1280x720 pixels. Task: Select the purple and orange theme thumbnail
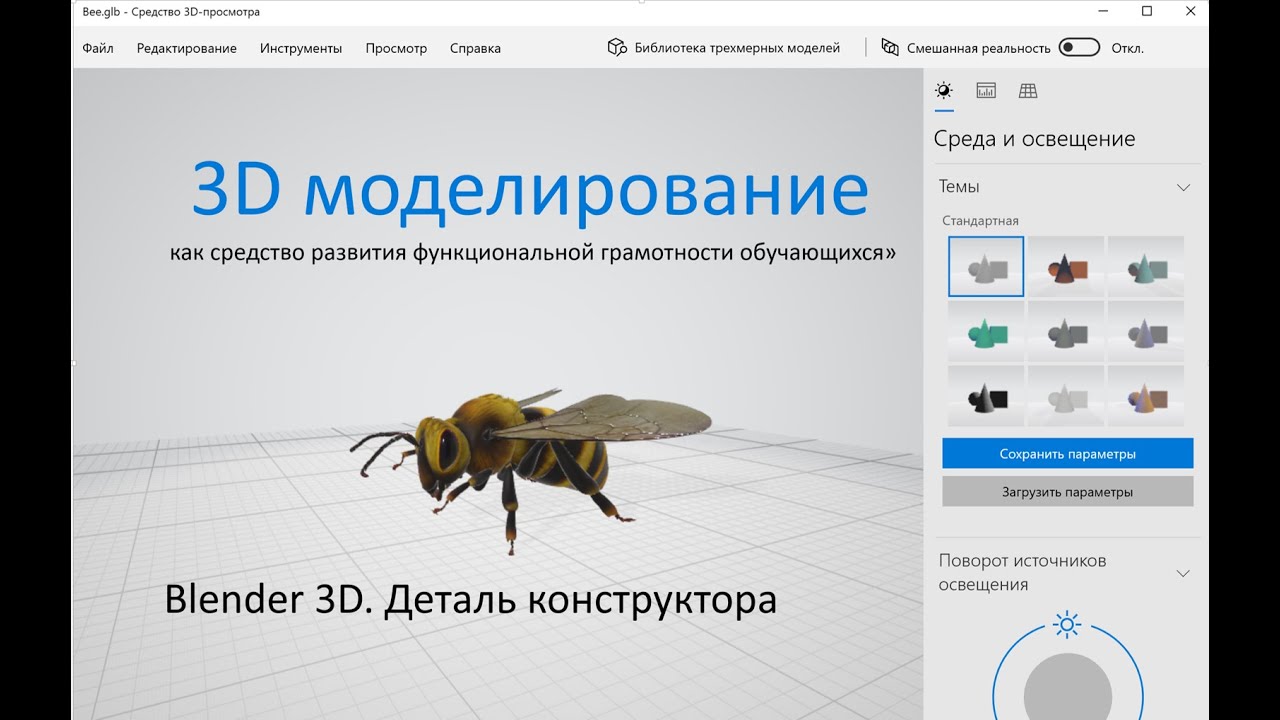[x=1146, y=396]
